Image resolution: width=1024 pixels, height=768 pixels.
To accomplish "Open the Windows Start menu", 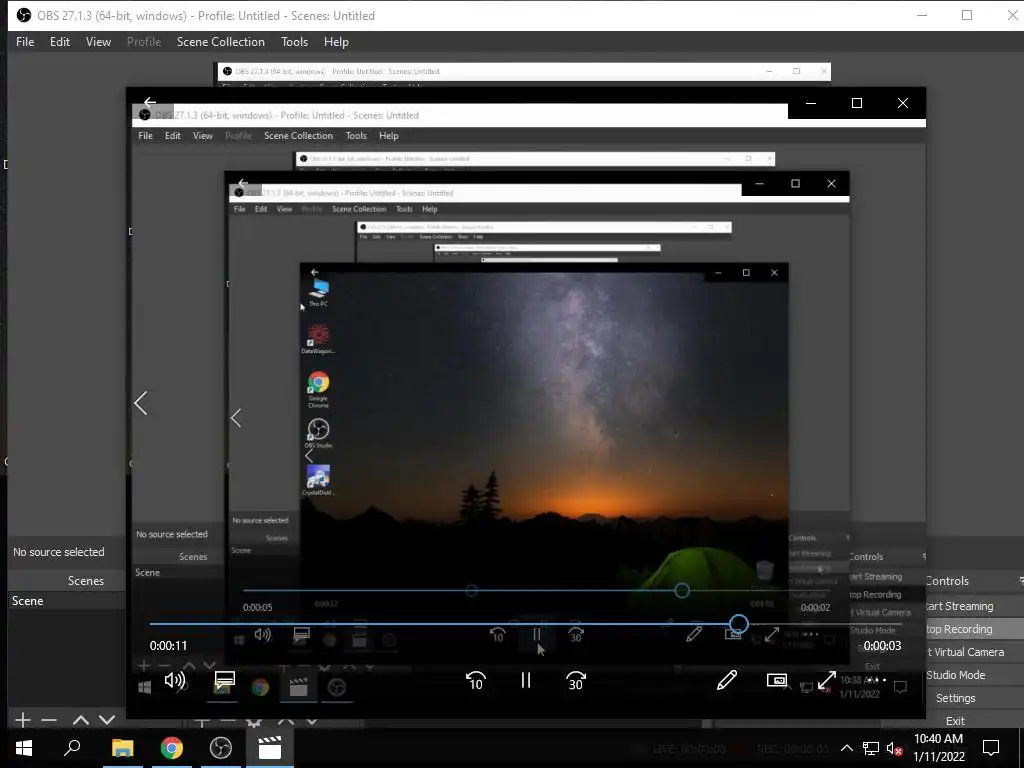I will (24, 748).
